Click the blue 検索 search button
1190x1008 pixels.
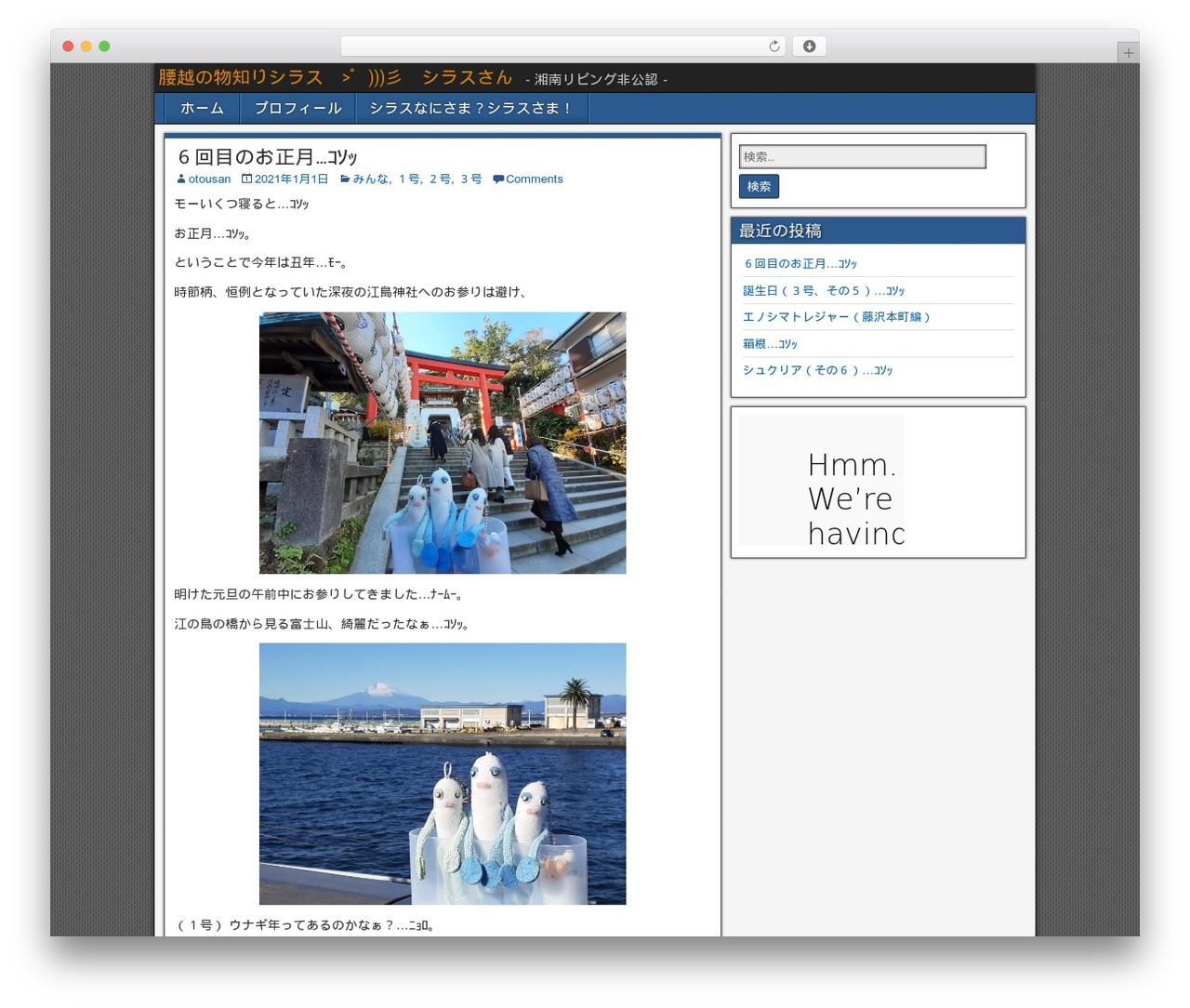tap(759, 186)
